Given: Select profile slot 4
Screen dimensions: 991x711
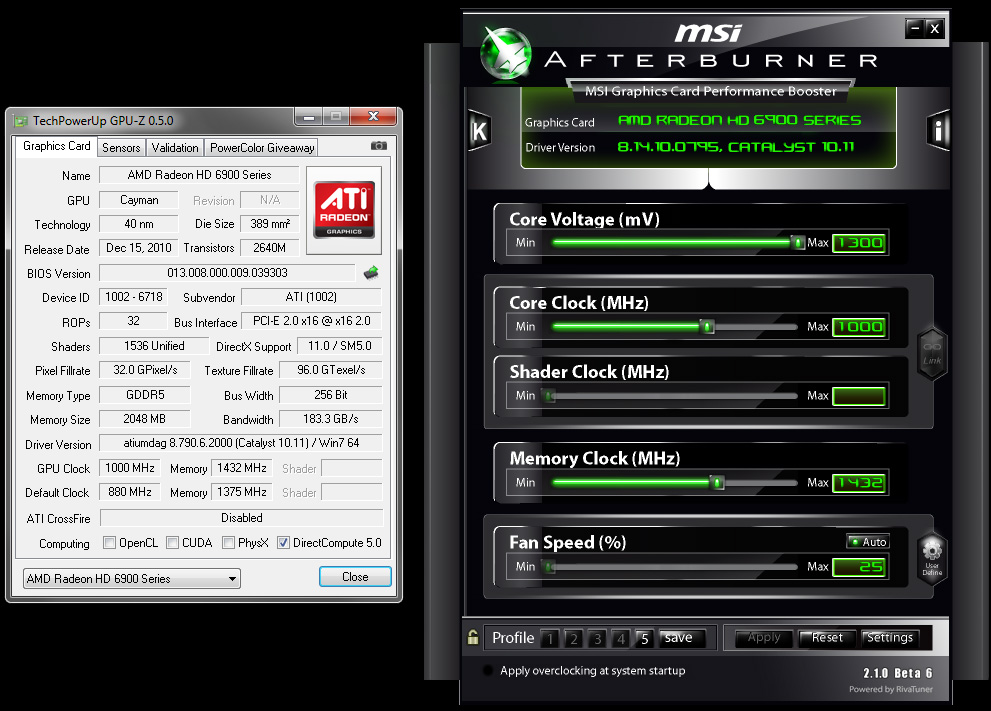Looking at the screenshot, I should point(621,638).
